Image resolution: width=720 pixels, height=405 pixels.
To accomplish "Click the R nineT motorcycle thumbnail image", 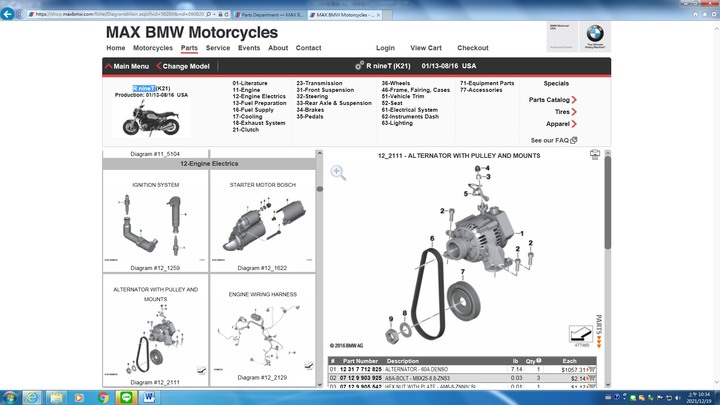I will pyautogui.click(x=151, y=118).
